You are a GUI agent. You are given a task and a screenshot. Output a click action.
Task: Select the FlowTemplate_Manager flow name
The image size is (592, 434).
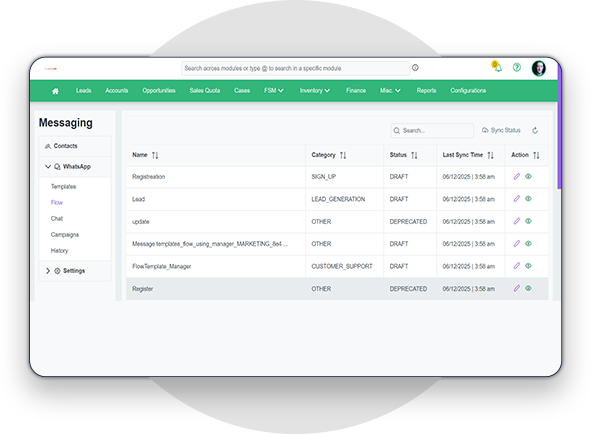[x=161, y=266]
